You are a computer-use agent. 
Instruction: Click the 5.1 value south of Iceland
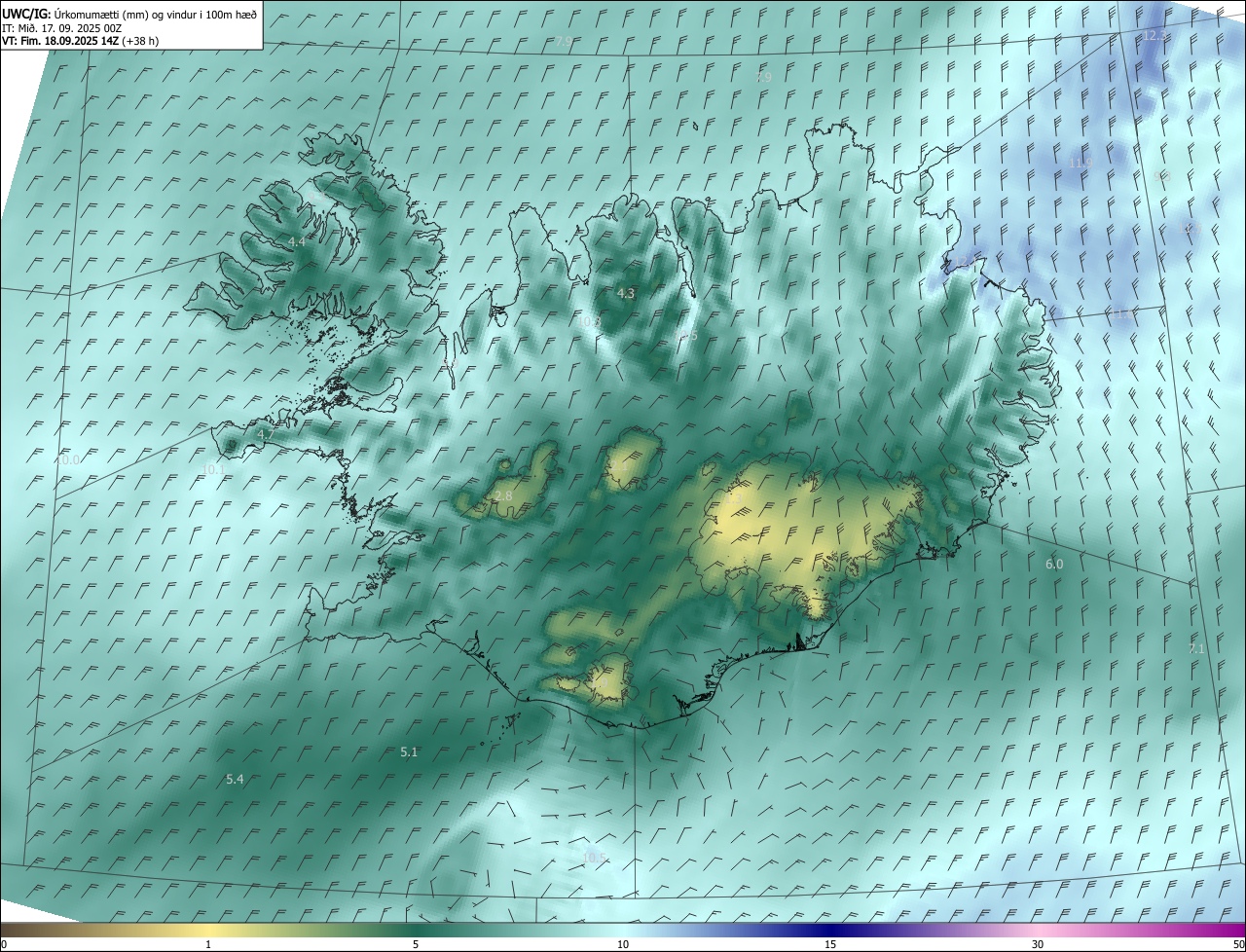[409, 751]
